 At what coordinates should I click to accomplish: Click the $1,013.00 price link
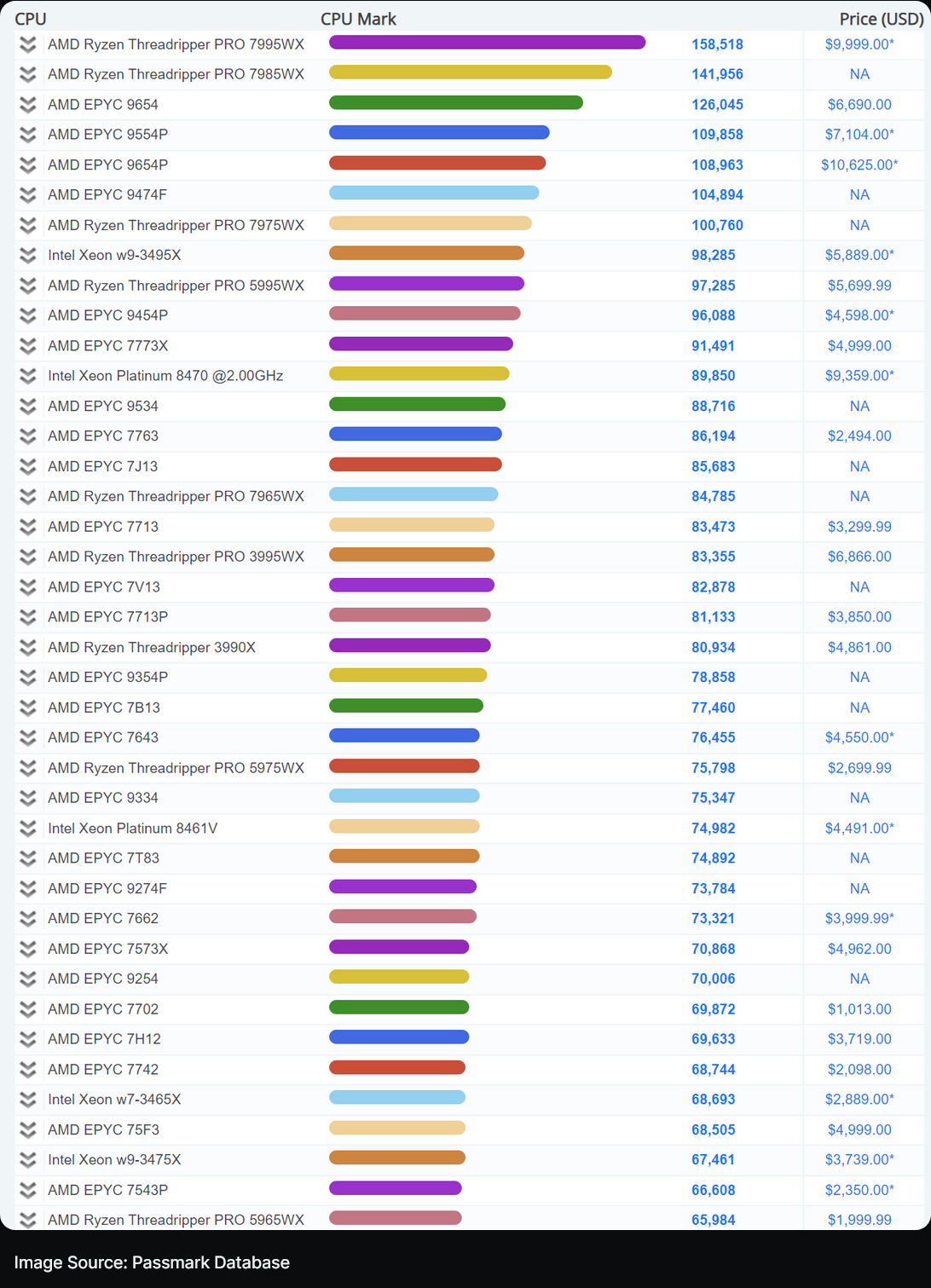click(859, 1009)
